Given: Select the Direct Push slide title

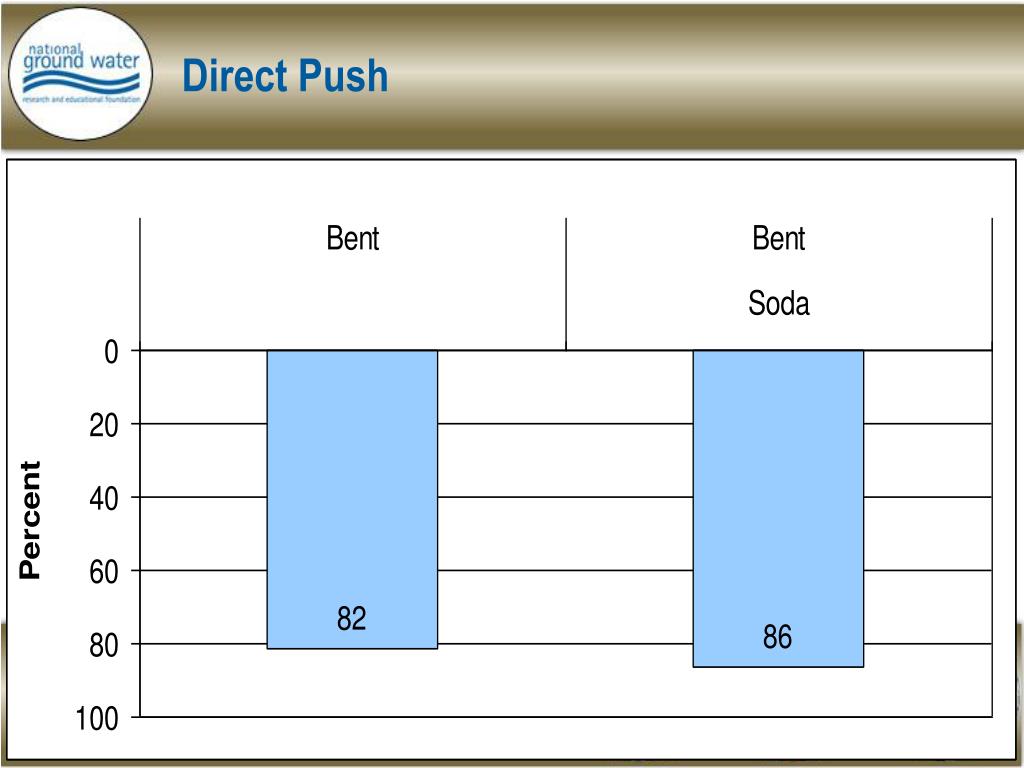Looking at the screenshot, I should coord(285,76).
